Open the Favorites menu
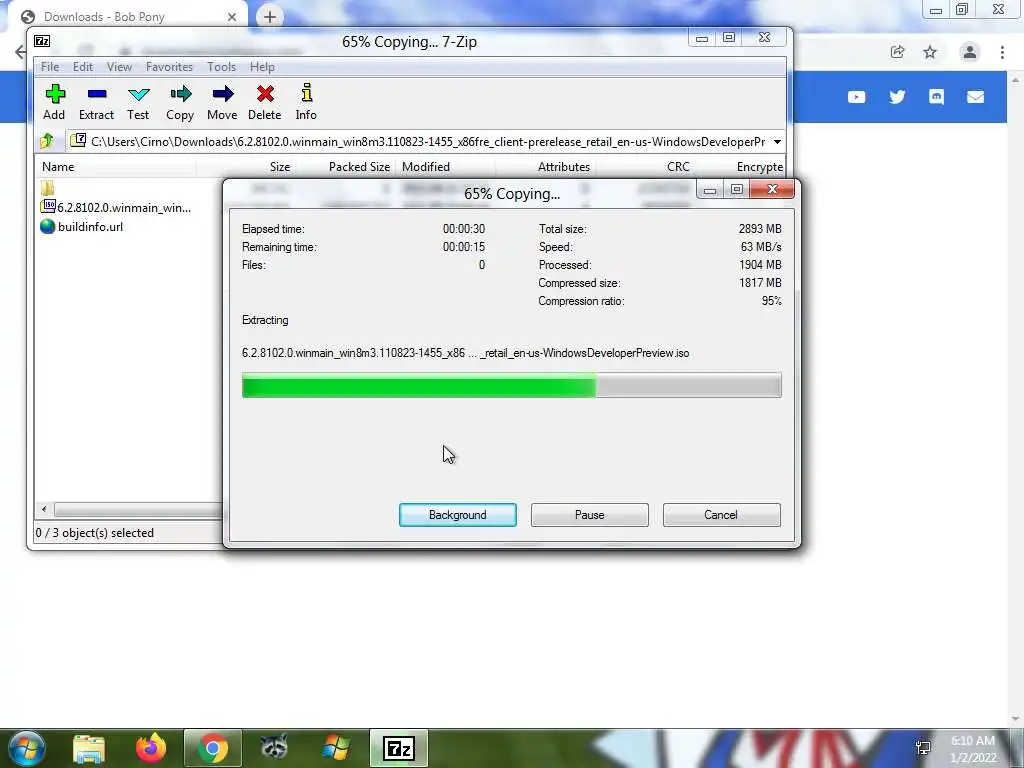The width and height of the screenshot is (1024, 768). tap(169, 67)
